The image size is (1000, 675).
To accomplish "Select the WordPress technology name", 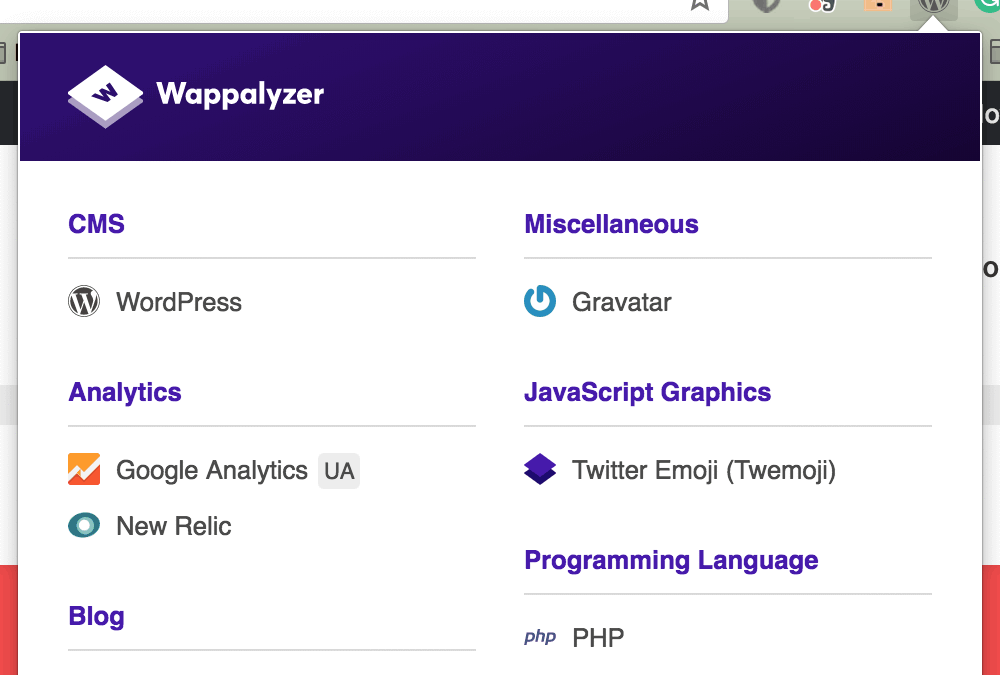I will tap(179, 302).
